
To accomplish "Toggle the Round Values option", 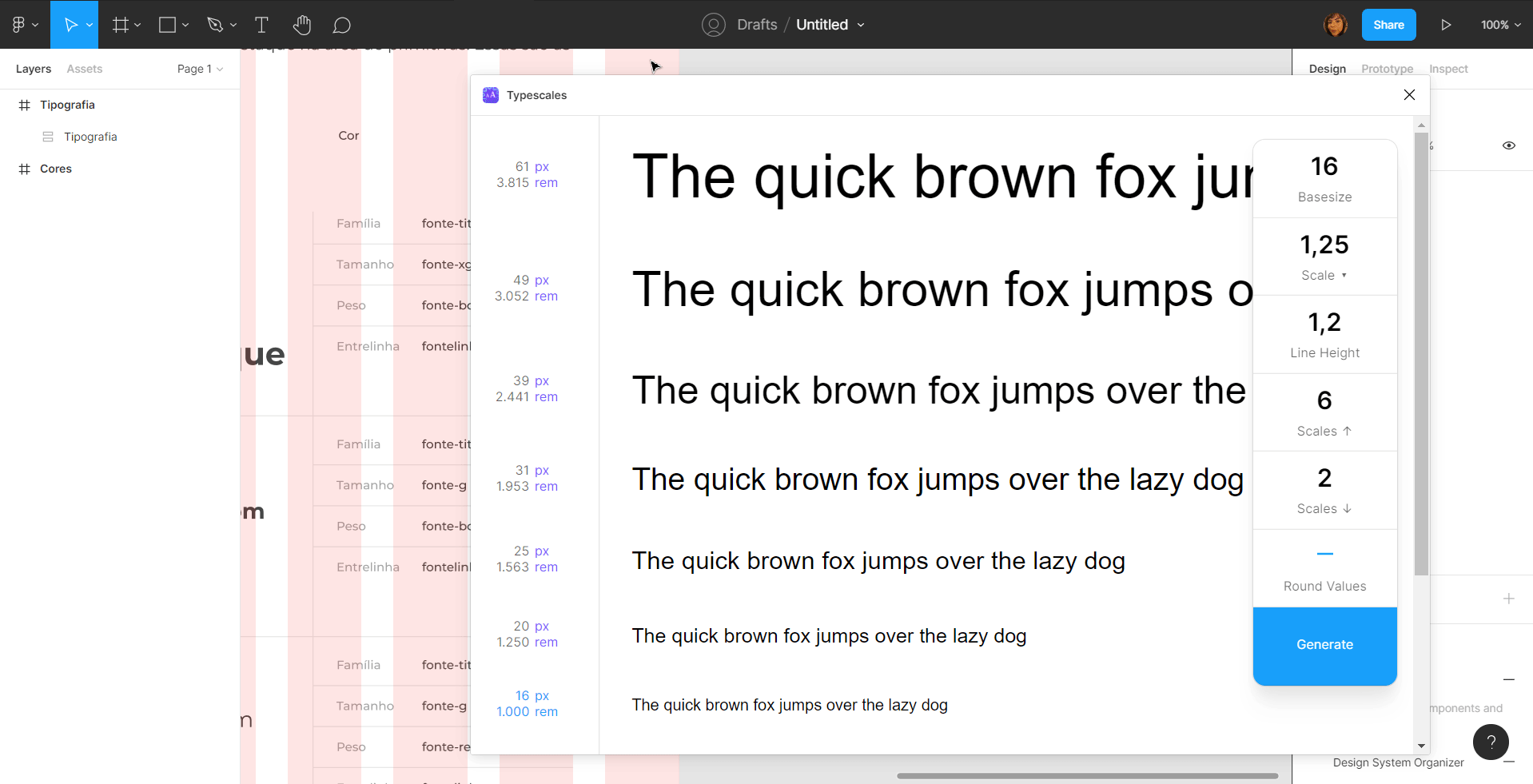I will point(1324,554).
